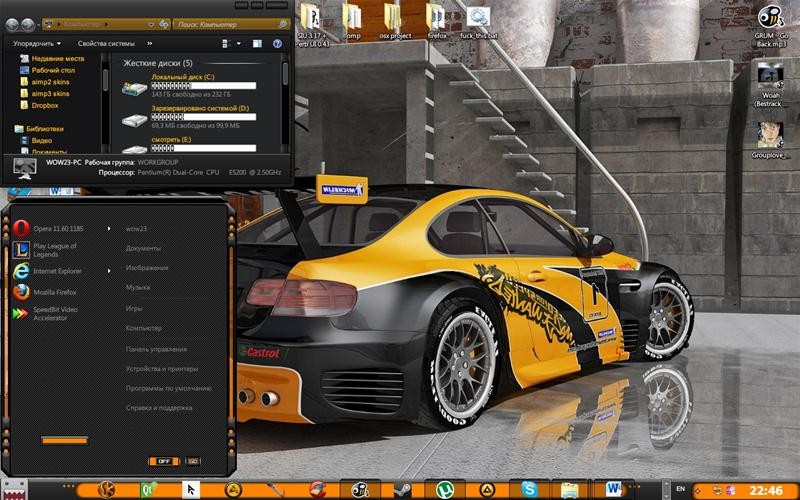Click the C: drive usage bar
The height and width of the screenshot is (500, 800).
pos(204,86)
